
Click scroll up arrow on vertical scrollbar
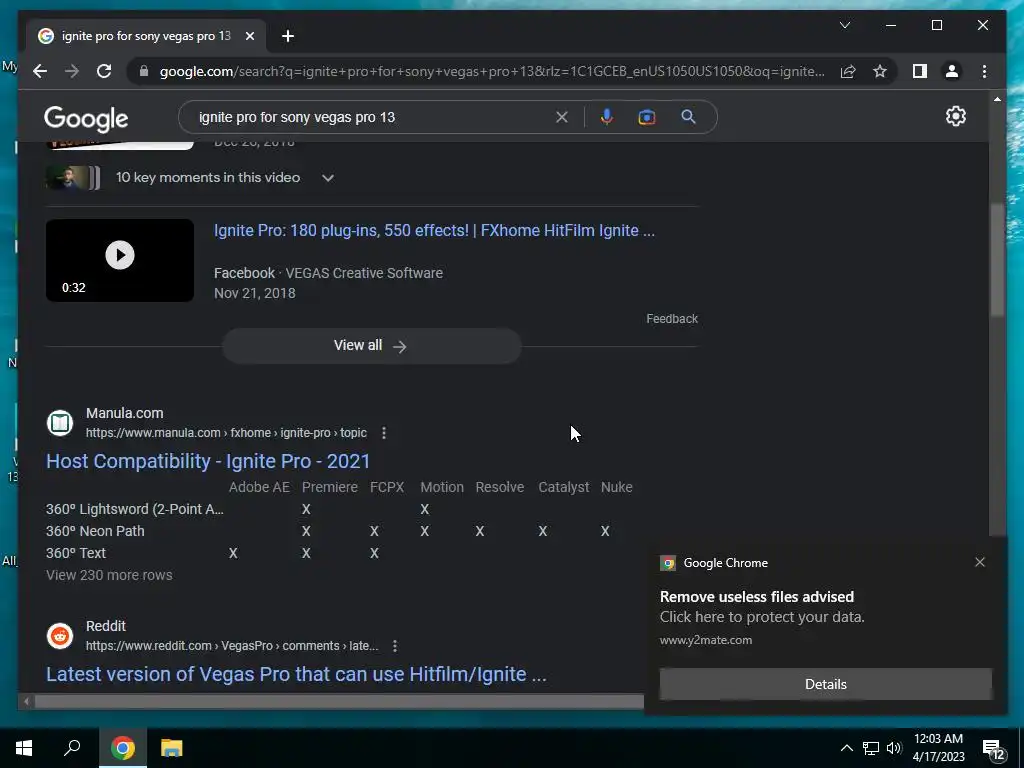[x=997, y=99]
